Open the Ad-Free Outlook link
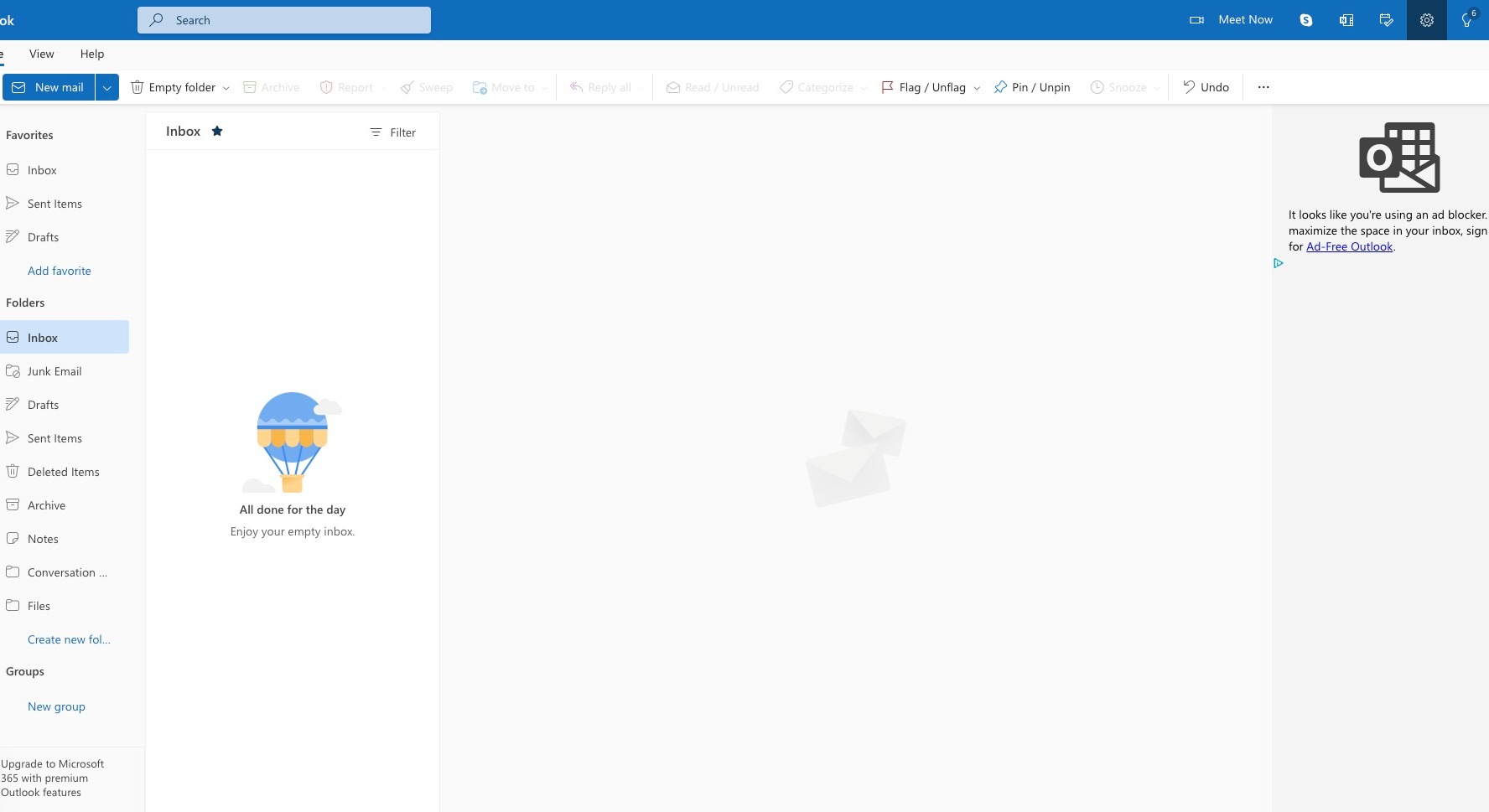 (1350, 246)
